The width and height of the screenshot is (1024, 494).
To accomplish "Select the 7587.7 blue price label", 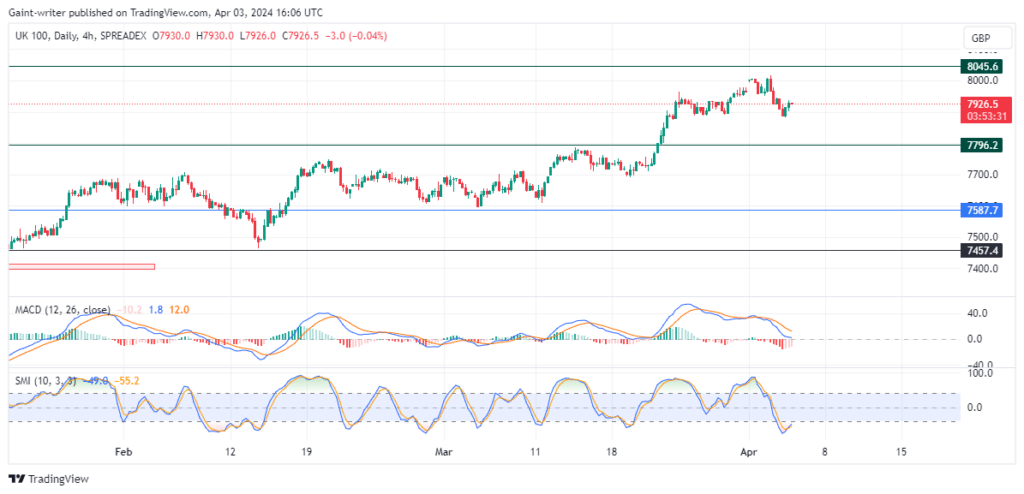I will pyautogui.click(x=982, y=210).
